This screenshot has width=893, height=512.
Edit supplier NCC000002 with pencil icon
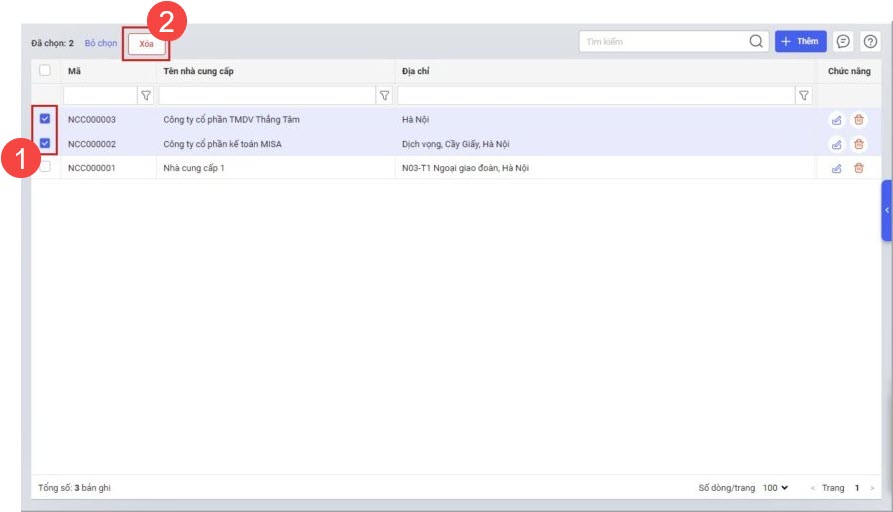[836, 144]
